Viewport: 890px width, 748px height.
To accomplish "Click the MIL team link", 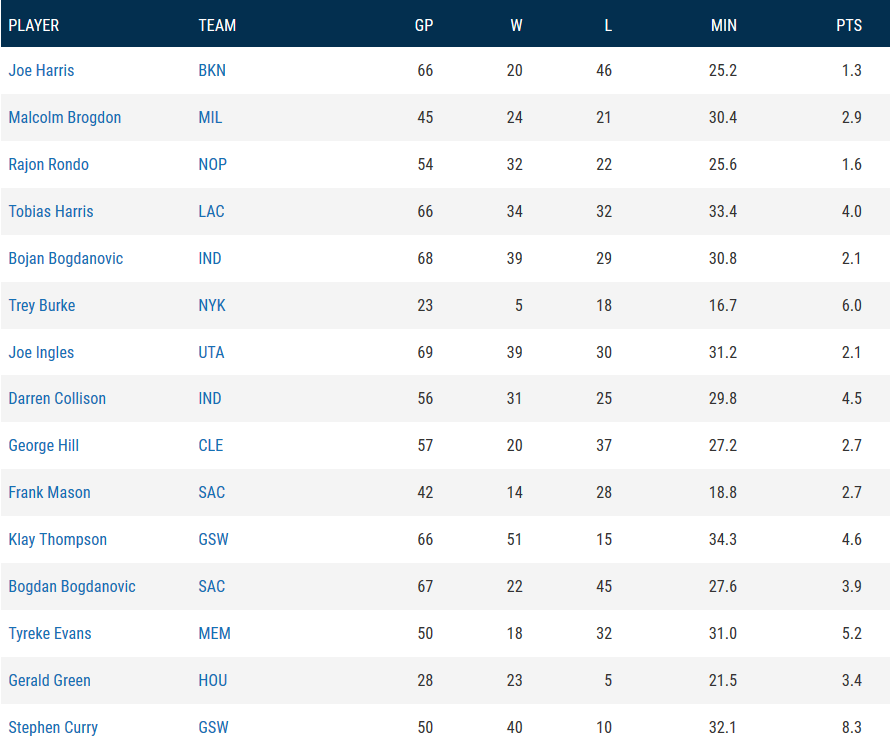I will (210, 118).
